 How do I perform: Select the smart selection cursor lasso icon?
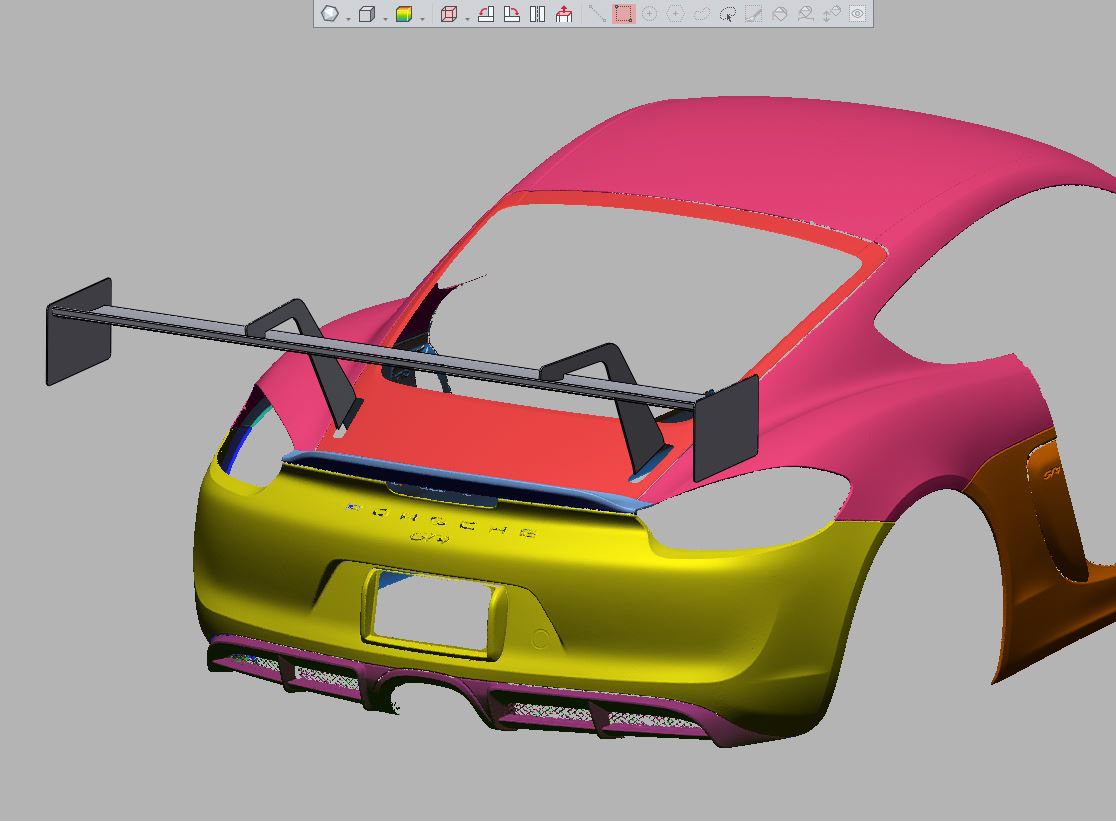(727, 14)
